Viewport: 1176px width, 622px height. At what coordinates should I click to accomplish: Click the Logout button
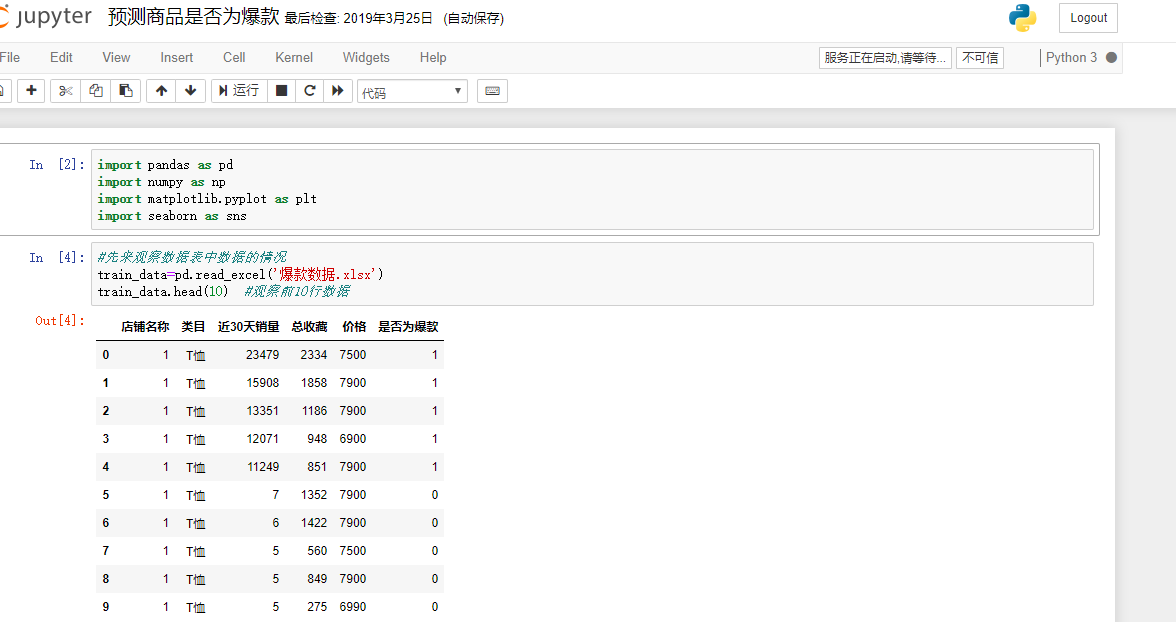click(x=1088, y=17)
